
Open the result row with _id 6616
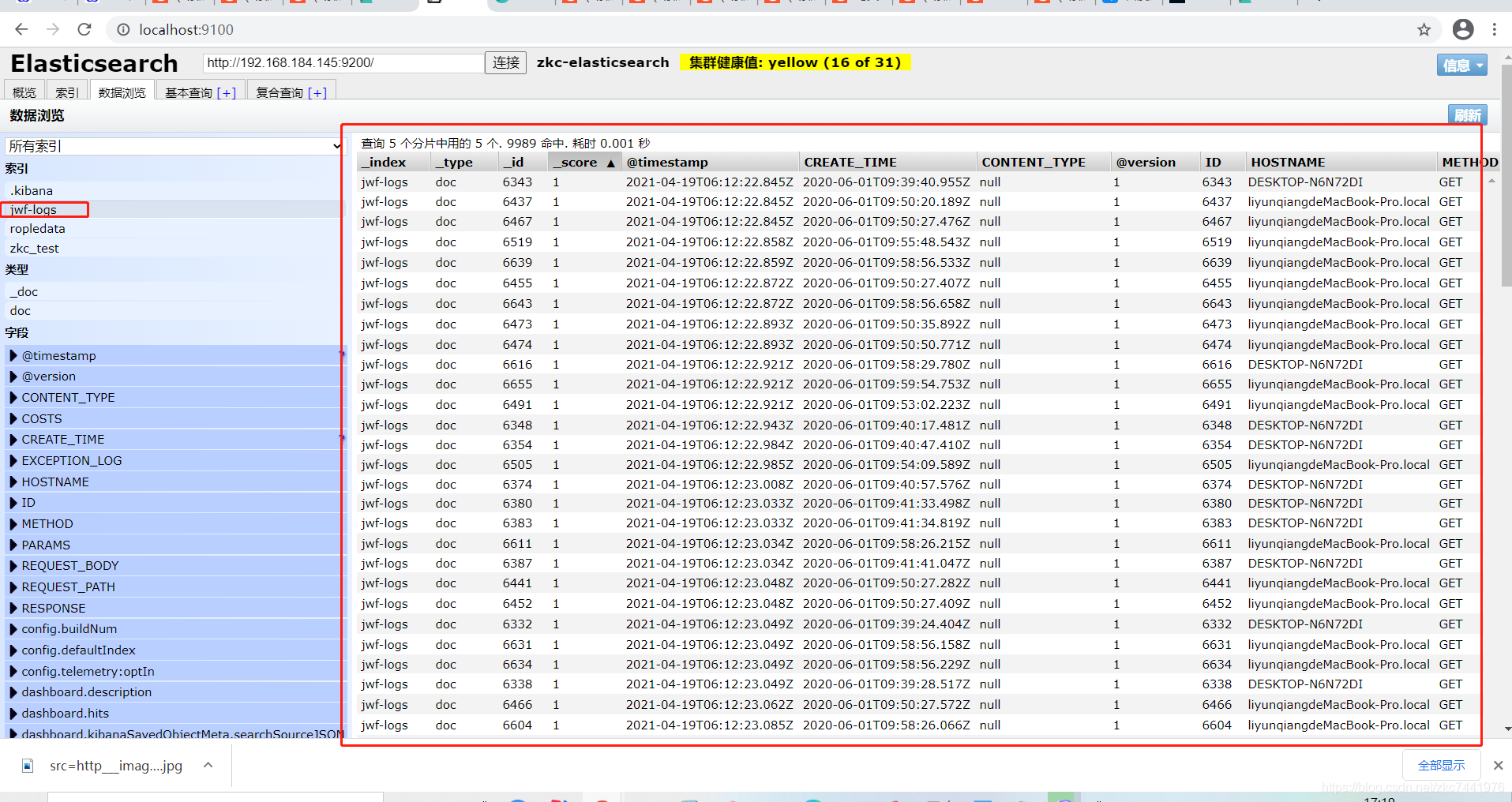[918, 364]
